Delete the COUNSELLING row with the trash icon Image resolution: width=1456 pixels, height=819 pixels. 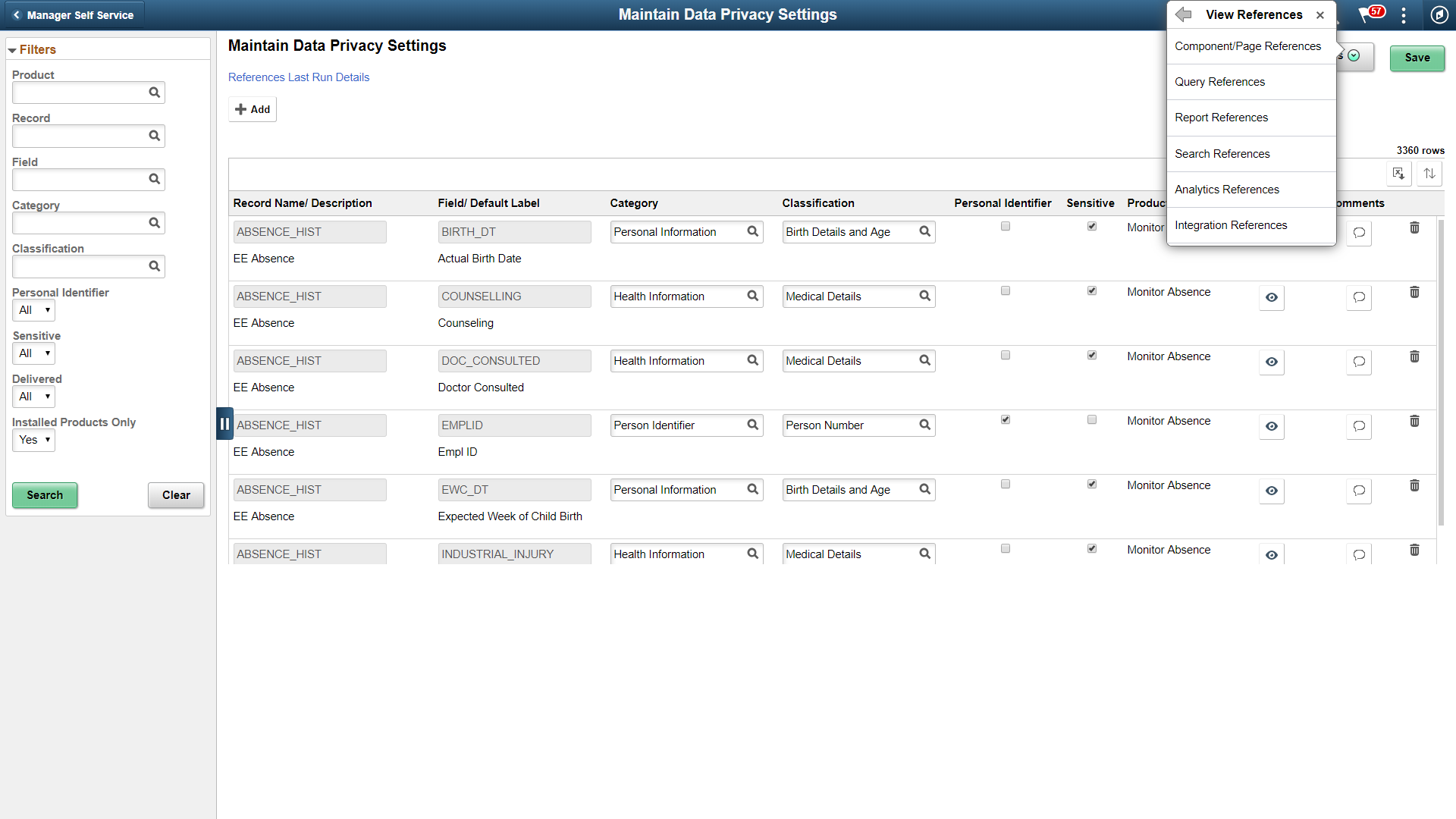1414,291
